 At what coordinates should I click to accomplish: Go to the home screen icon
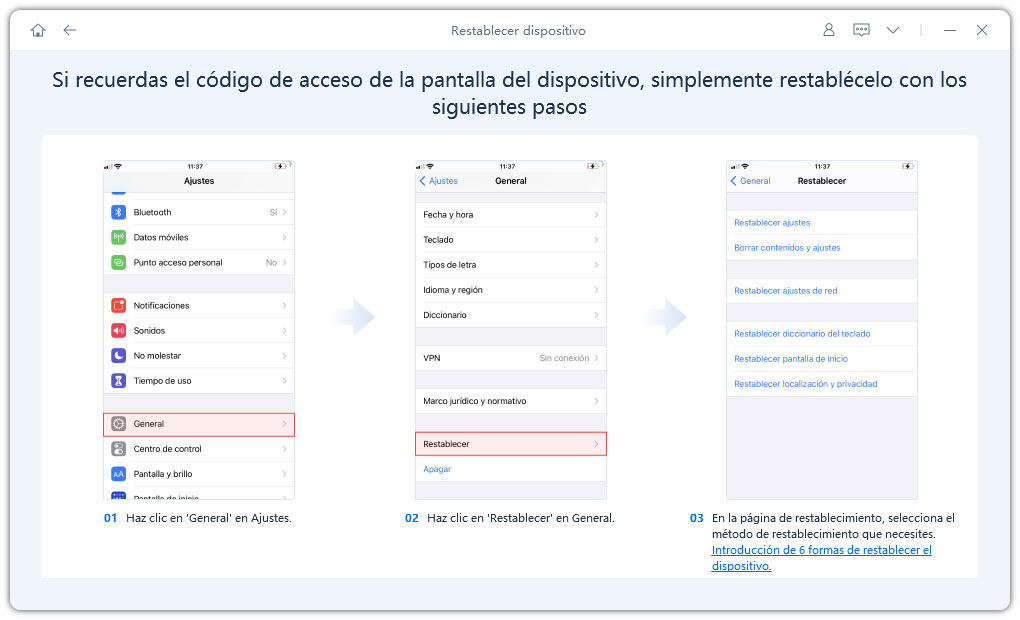coord(38,31)
